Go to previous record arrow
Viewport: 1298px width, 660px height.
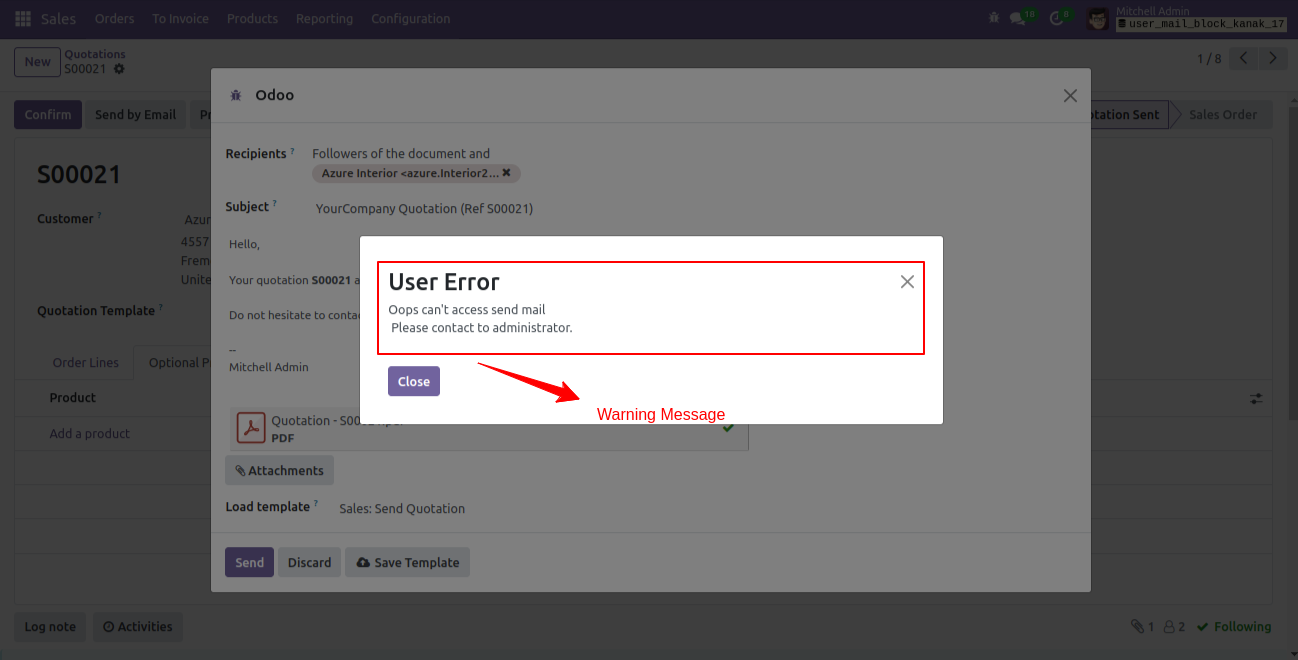1243,59
